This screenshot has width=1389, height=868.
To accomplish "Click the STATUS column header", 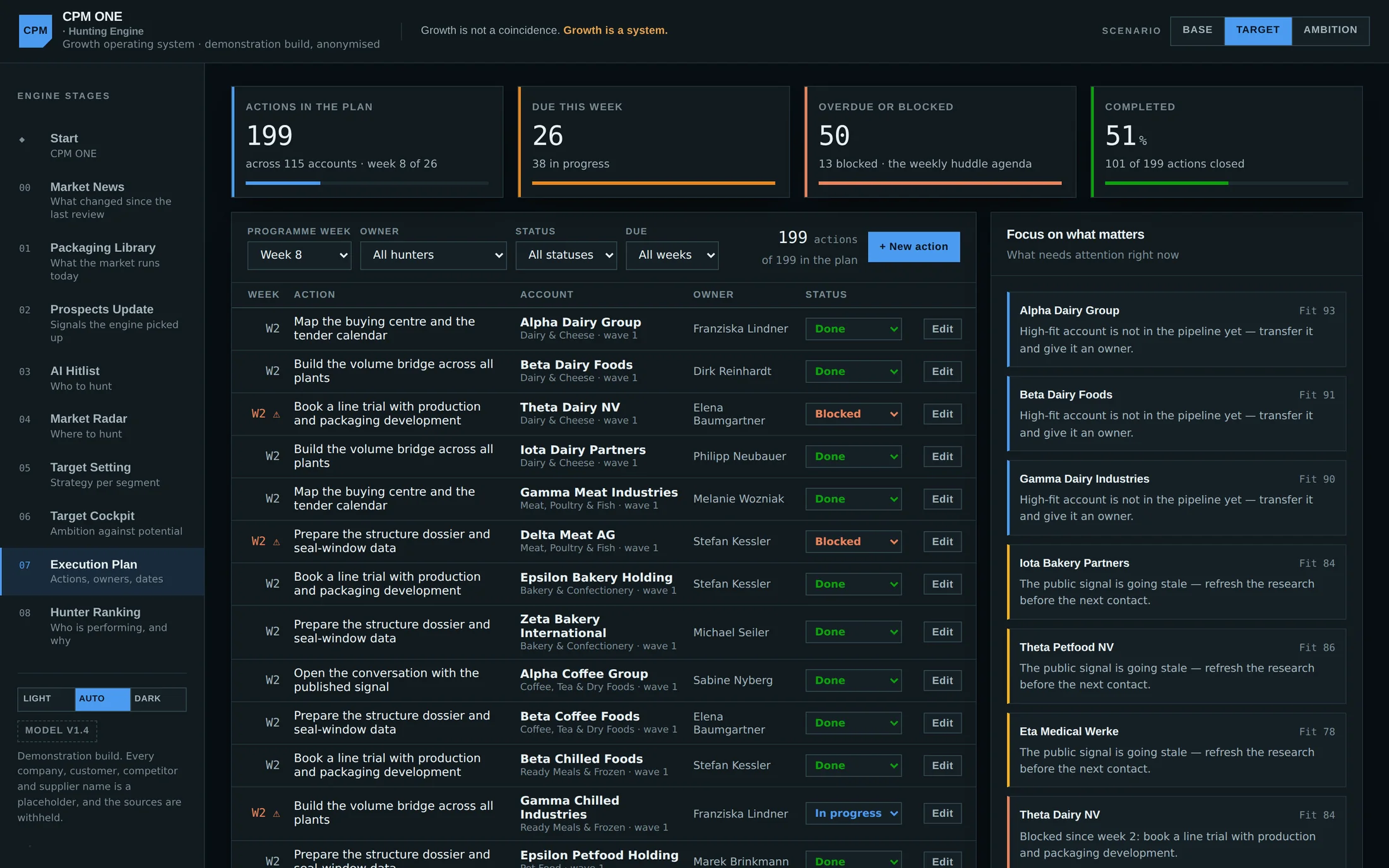I will click(x=826, y=295).
